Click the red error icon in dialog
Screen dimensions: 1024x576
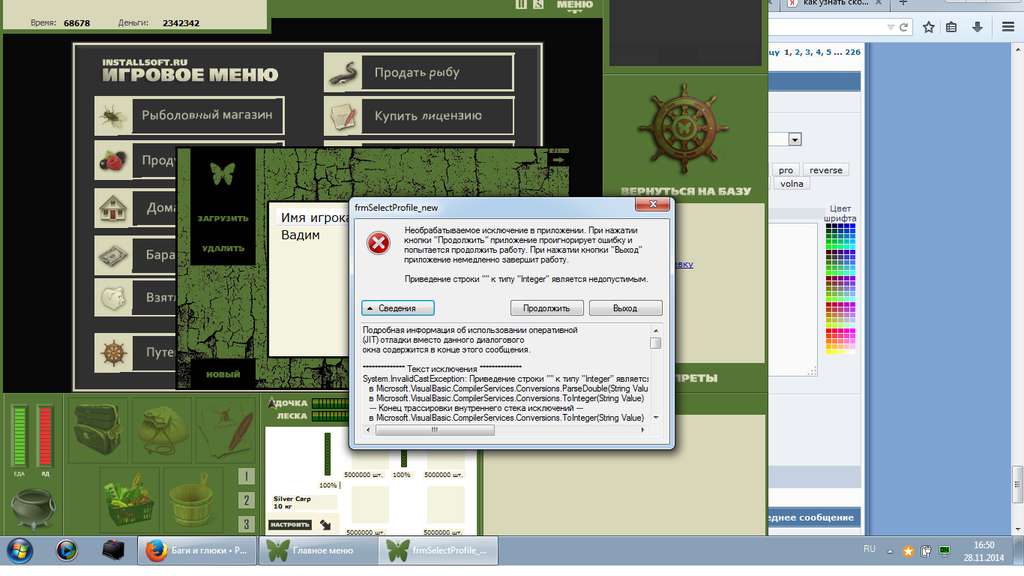pyautogui.click(x=378, y=243)
